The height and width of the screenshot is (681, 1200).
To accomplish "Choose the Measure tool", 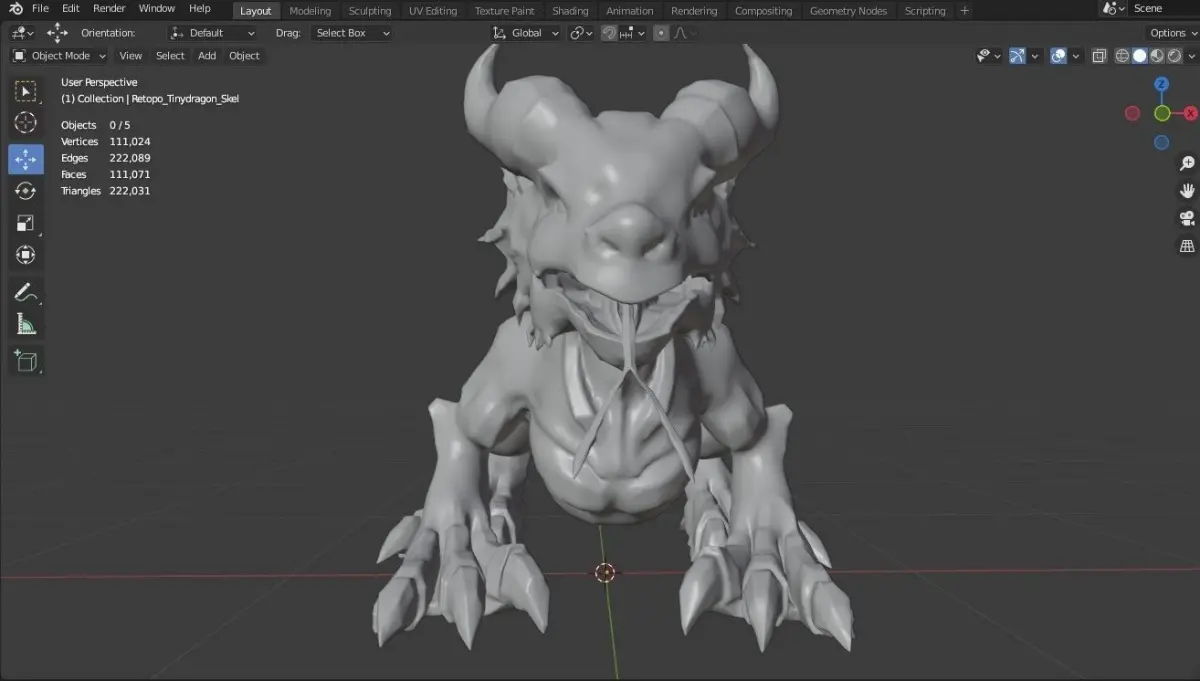I will pyautogui.click(x=27, y=324).
